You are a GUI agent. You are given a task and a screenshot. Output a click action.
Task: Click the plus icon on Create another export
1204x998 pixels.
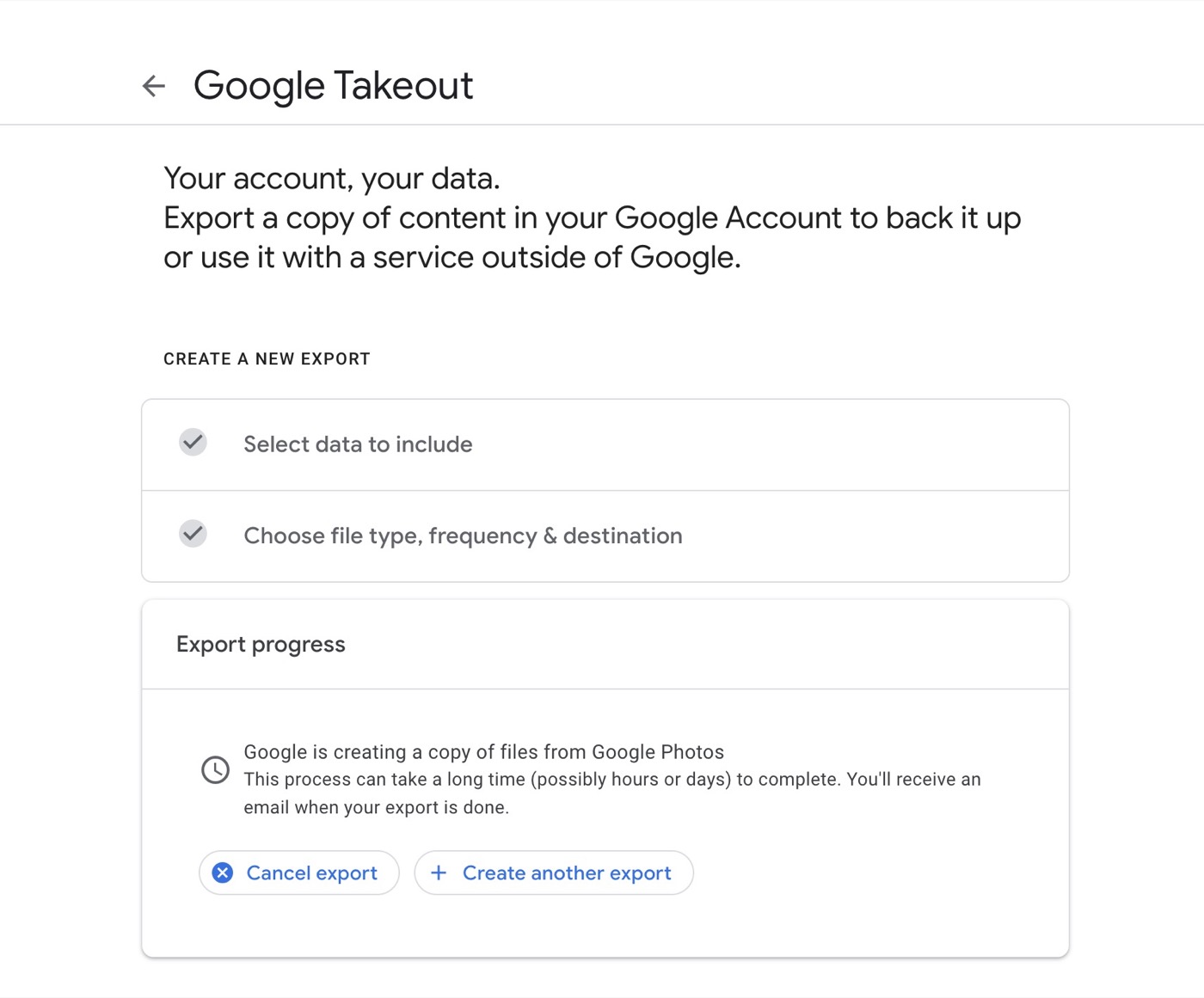click(x=439, y=873)
